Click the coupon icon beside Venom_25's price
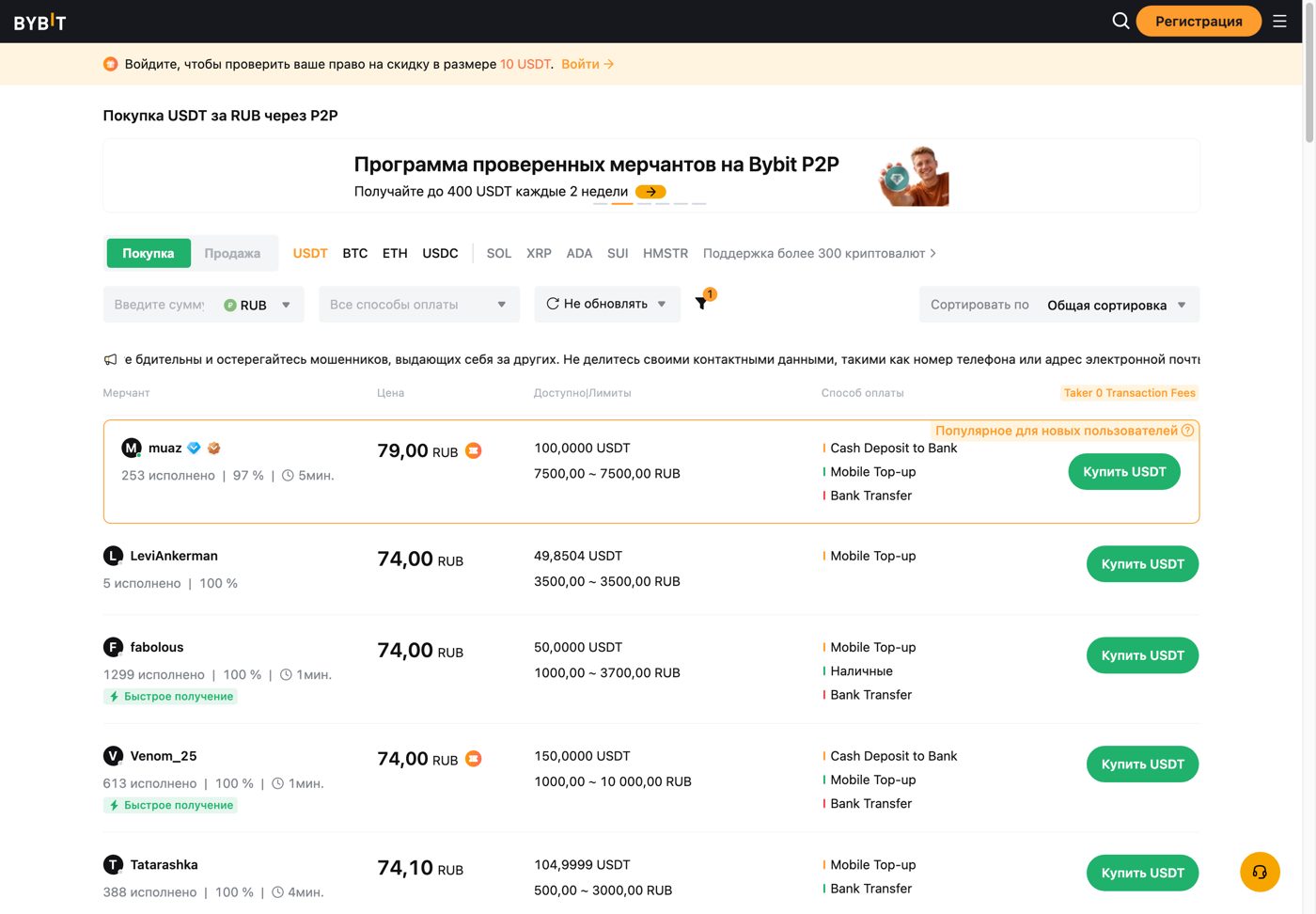The image size is (1316, 914). click(x=474, y=758)
